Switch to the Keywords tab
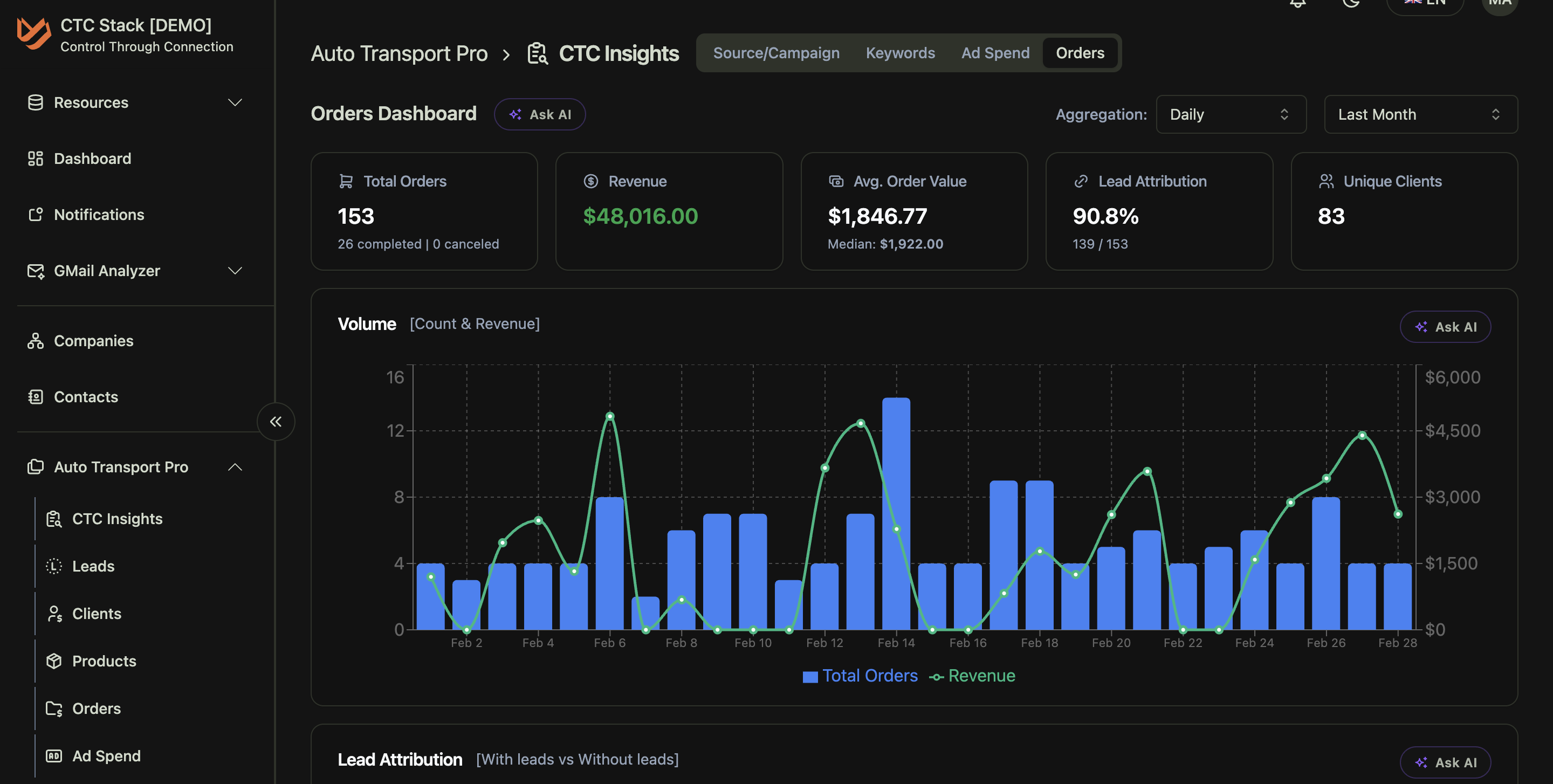The height and width of the screenshot is (784, 1553). (901, 53)
